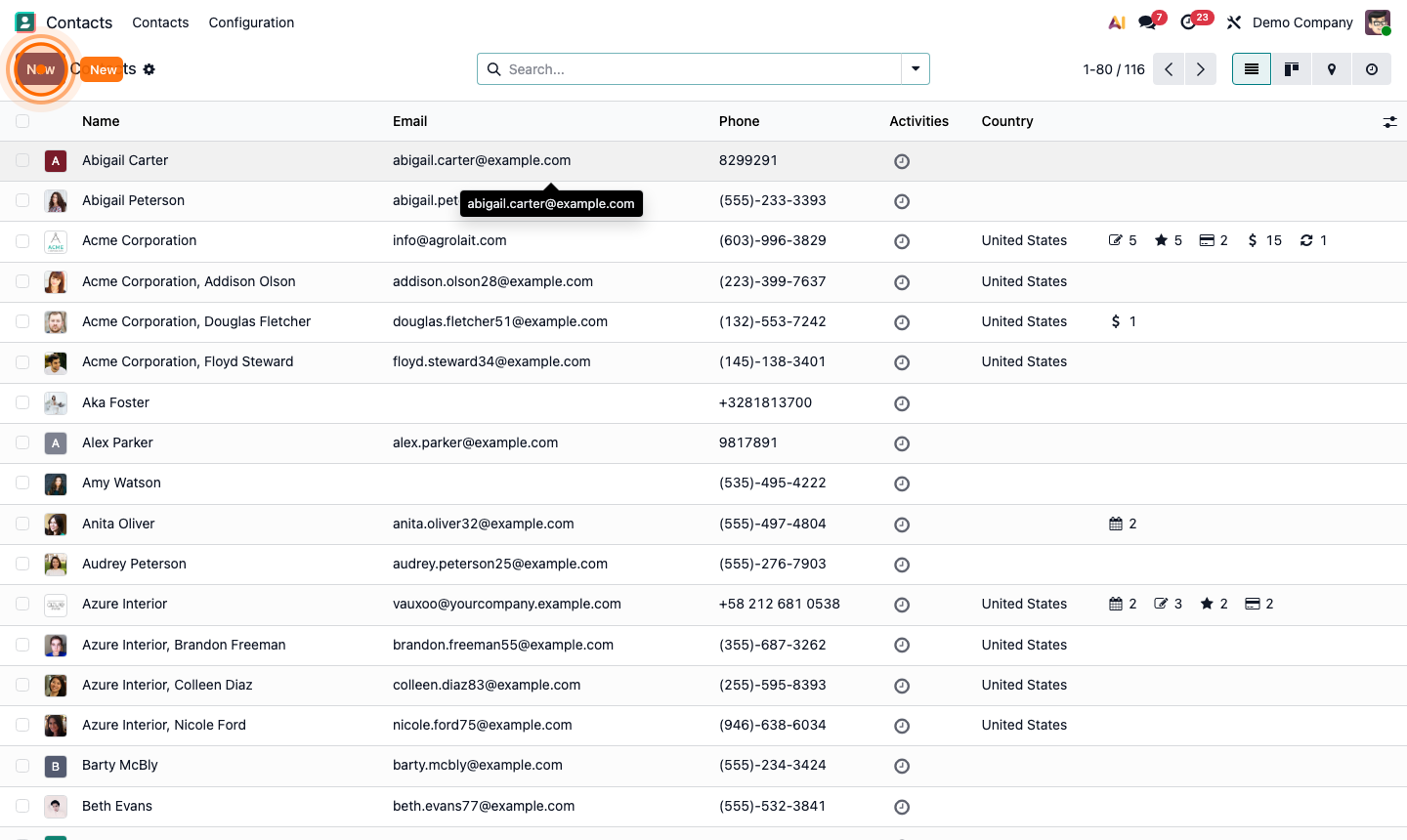Open the developer tools wrench icon
The height and width of the screenshot is (840, 1407).
click(1233, 21)
